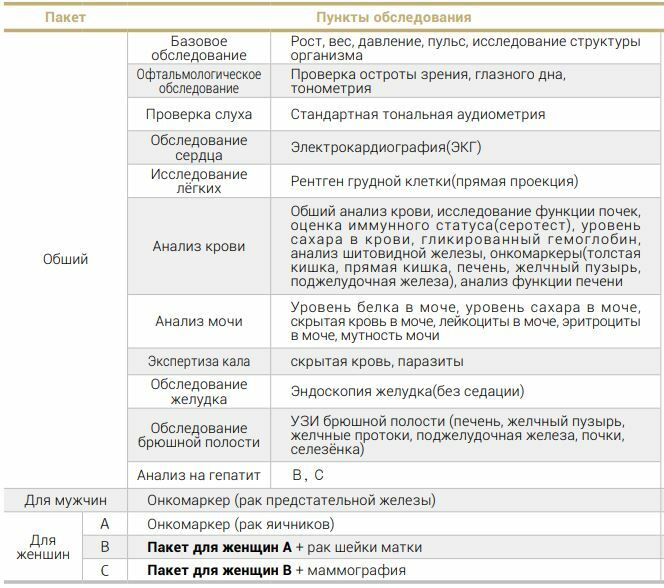This screenshot has height=588, width=664.
Task: Select the 'Офтальмологическое обследование' cell
Action: (199, 81)
